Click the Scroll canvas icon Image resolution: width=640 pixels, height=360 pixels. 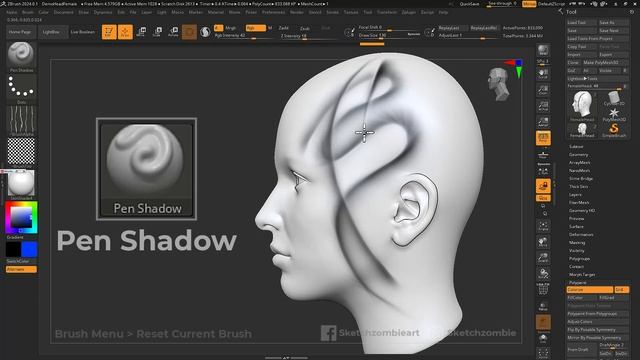(543, 73)
